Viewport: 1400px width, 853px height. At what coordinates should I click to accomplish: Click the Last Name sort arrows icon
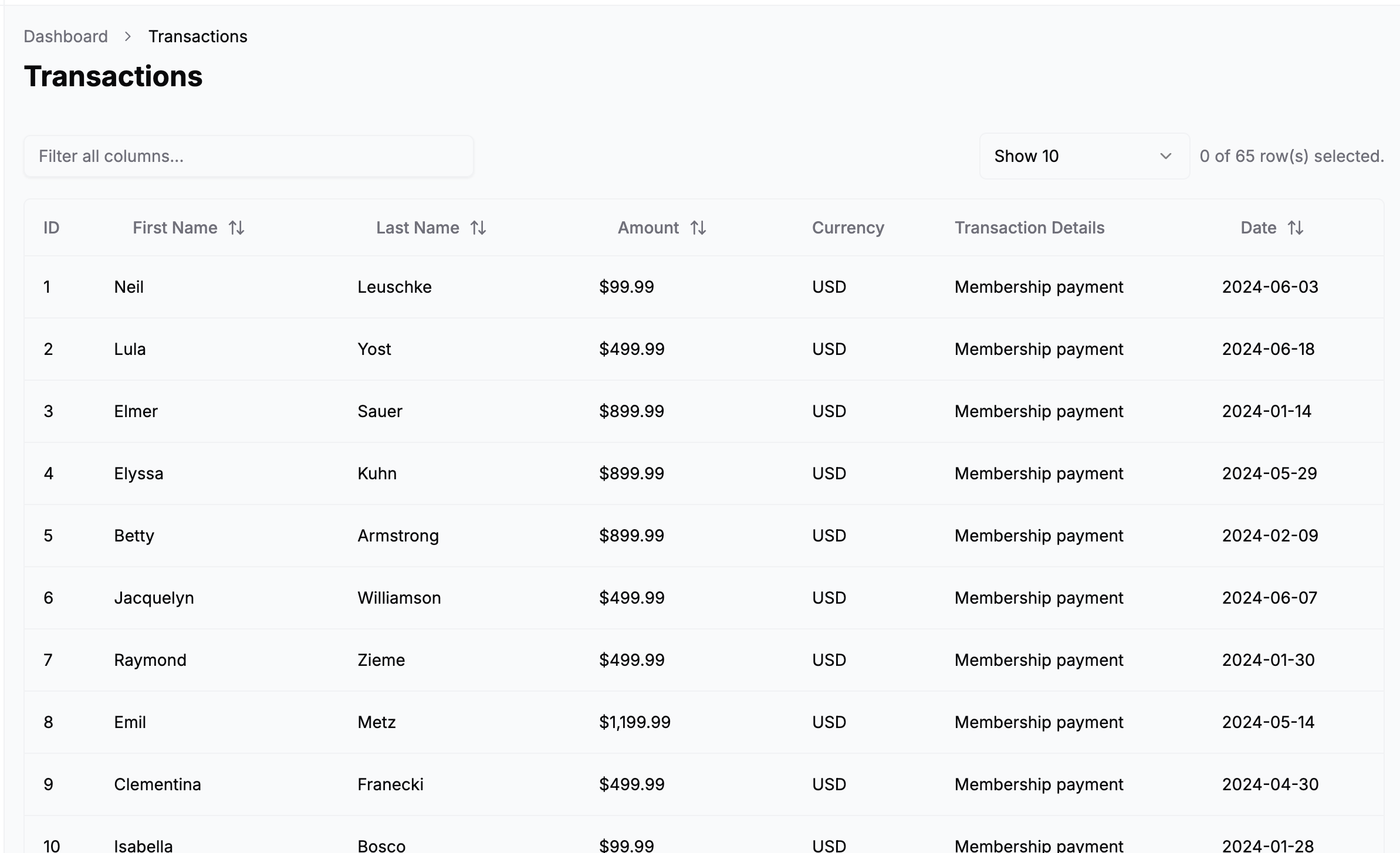point(478,228)
